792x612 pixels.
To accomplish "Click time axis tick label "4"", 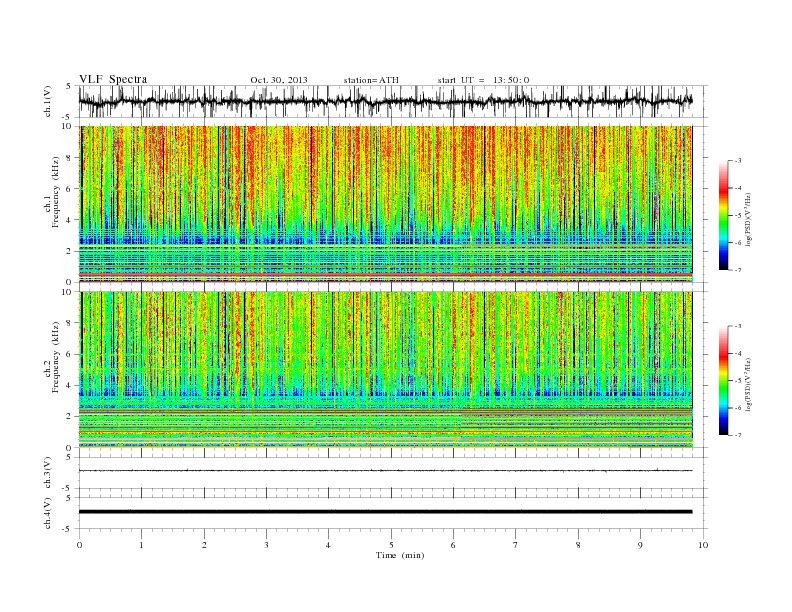I will (x=328, y=545).
